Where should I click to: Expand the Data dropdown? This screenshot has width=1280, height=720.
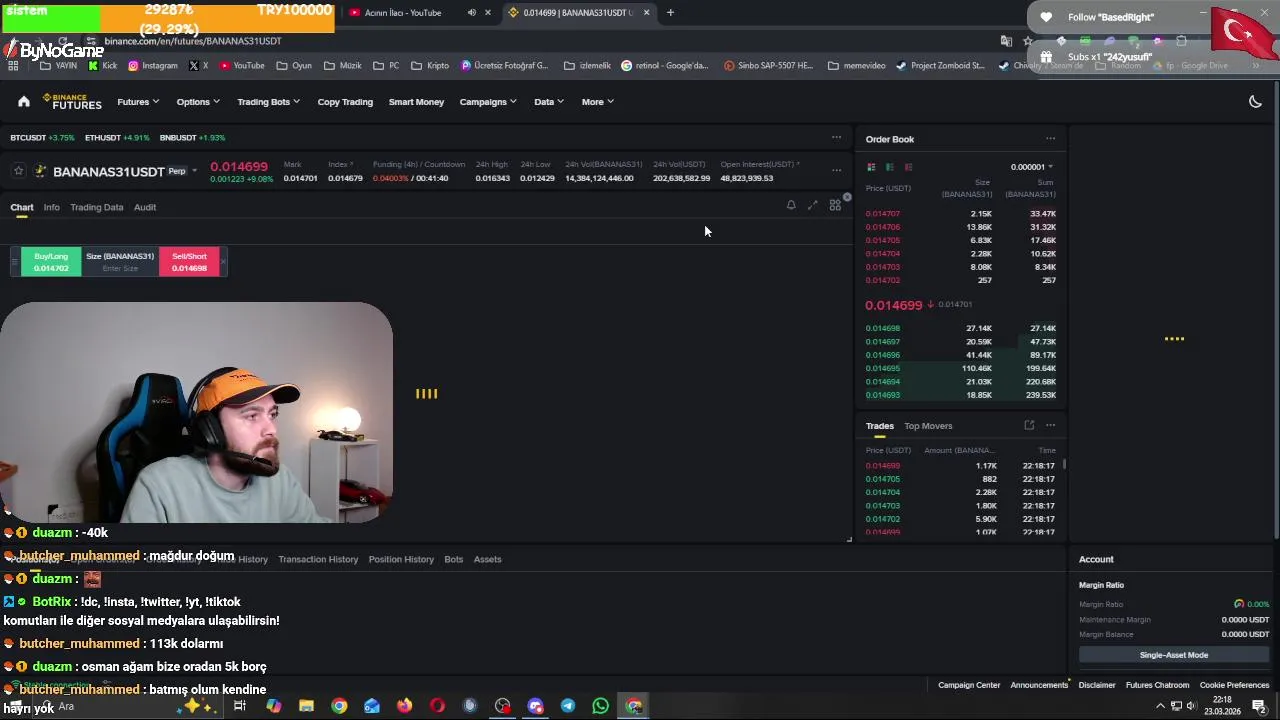pyautogui.click(x=549, y=101)
